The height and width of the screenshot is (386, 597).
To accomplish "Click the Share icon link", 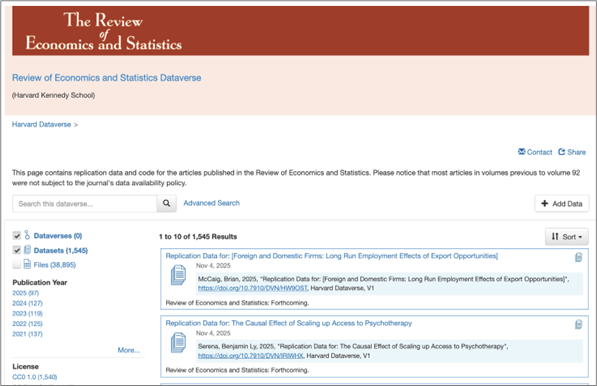I will [572, 152].
